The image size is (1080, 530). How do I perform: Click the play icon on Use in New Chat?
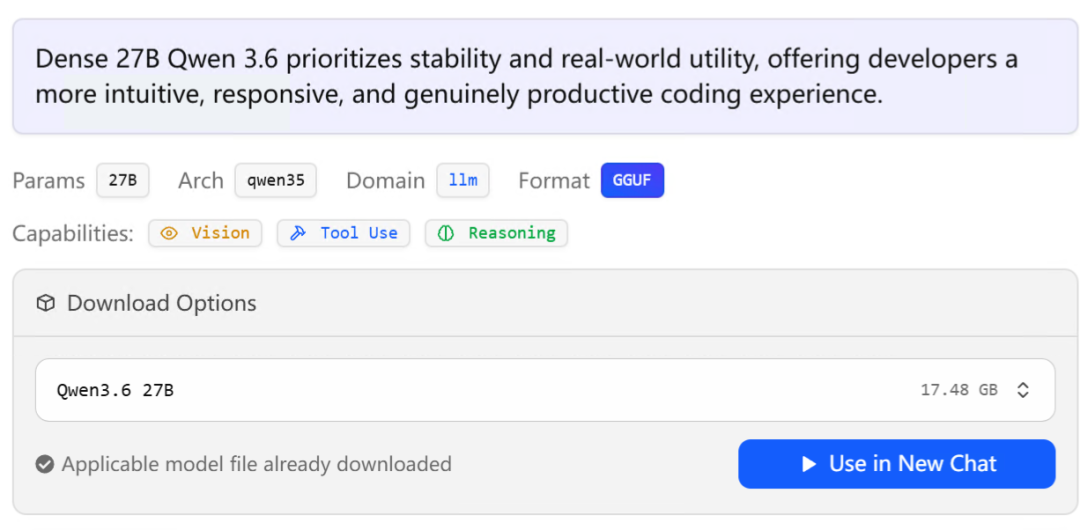809,464
